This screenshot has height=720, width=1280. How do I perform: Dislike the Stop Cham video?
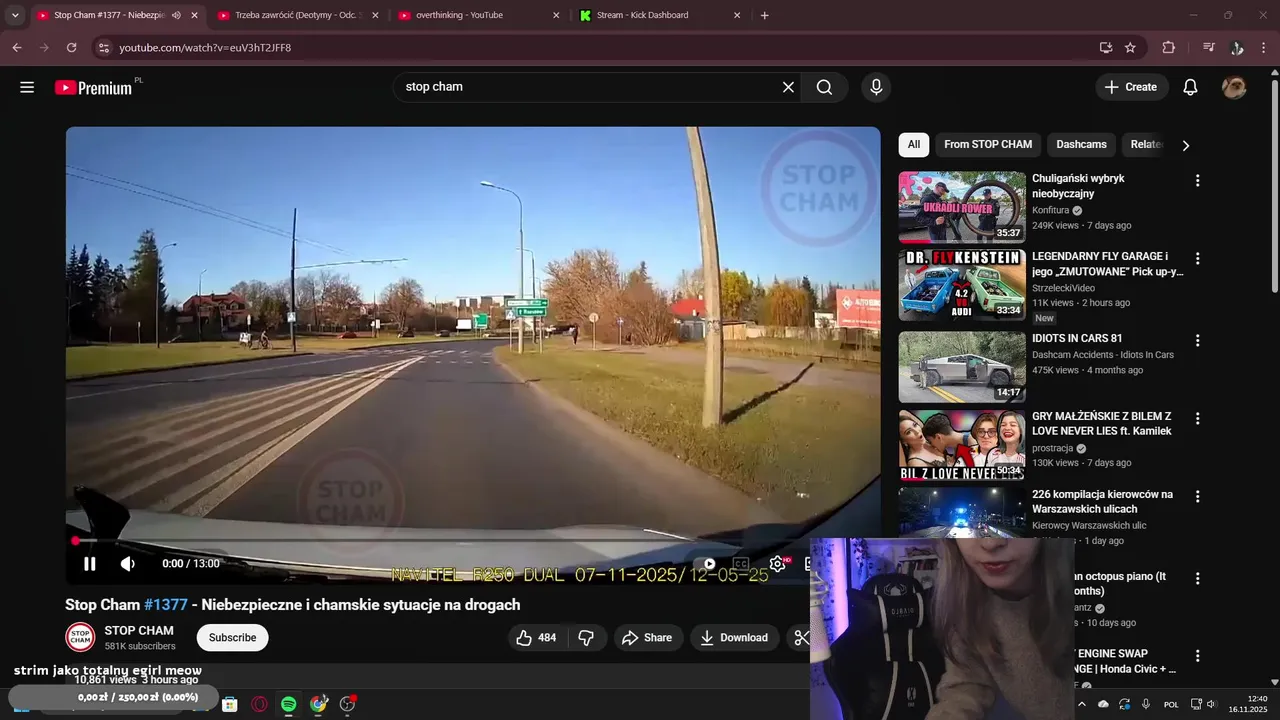tap(587, 638)
